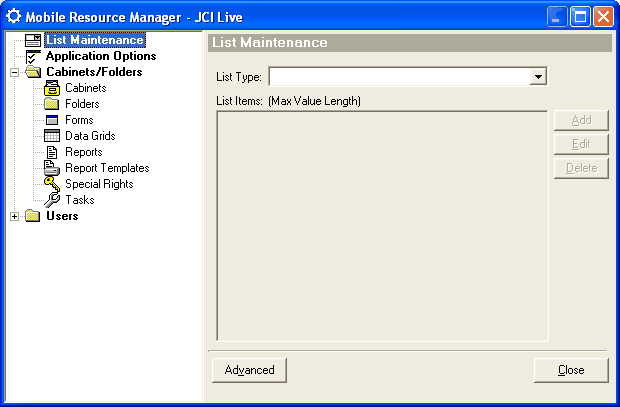620x407 pixels.
Task: Click the Reports document icon
Action: 52,152
